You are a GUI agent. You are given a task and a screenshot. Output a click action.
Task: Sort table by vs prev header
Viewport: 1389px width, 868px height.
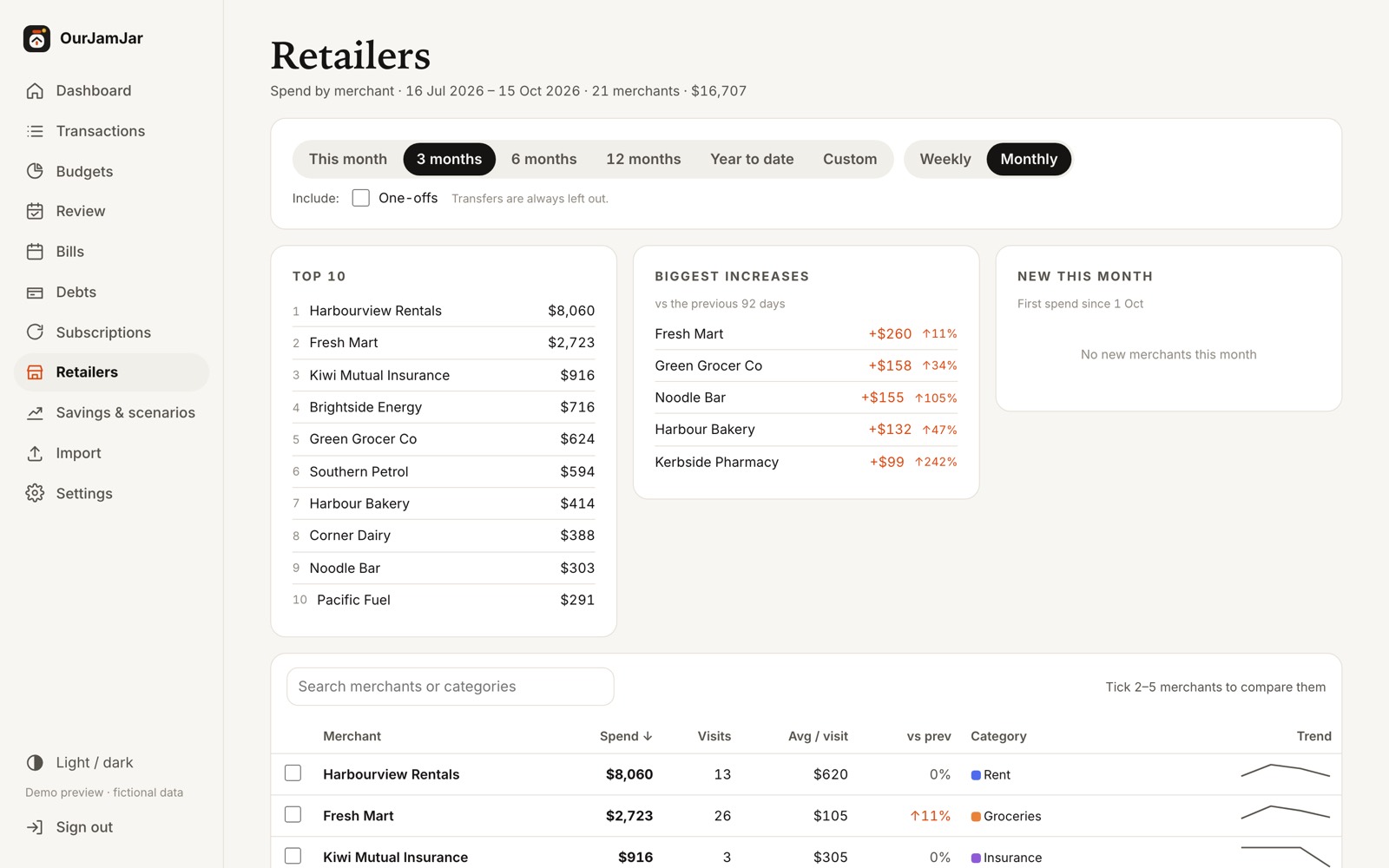pyautogui.click(x=929, y=736)
